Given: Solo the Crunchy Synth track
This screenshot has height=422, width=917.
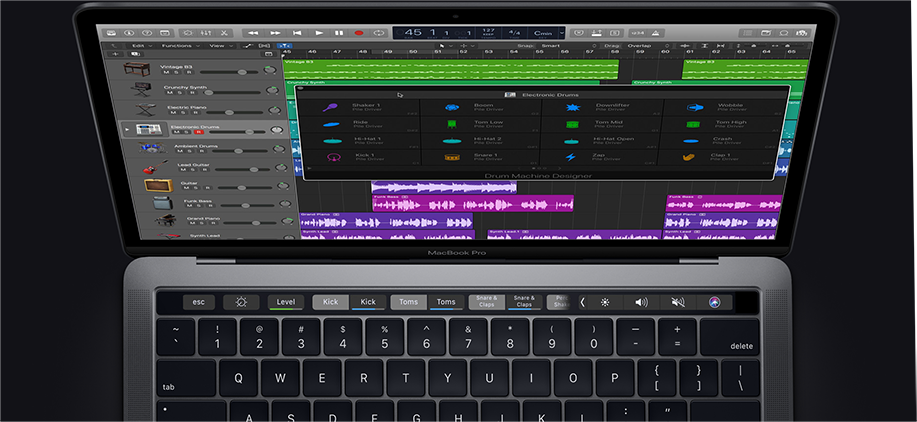Looking at the screenshot, I should tap(178, 93).
